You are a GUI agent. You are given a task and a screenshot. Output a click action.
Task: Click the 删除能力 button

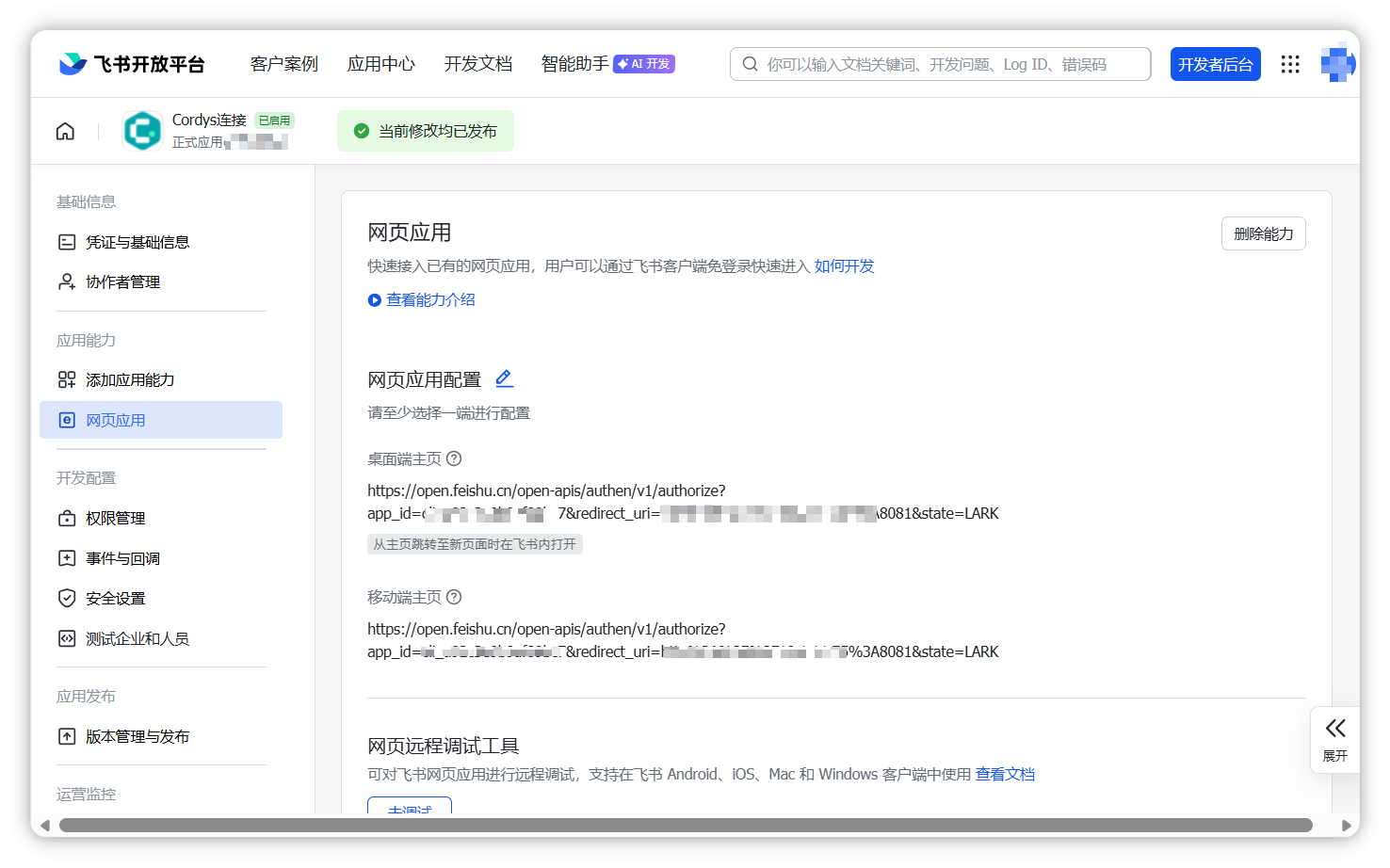(x=1264, y=233)
